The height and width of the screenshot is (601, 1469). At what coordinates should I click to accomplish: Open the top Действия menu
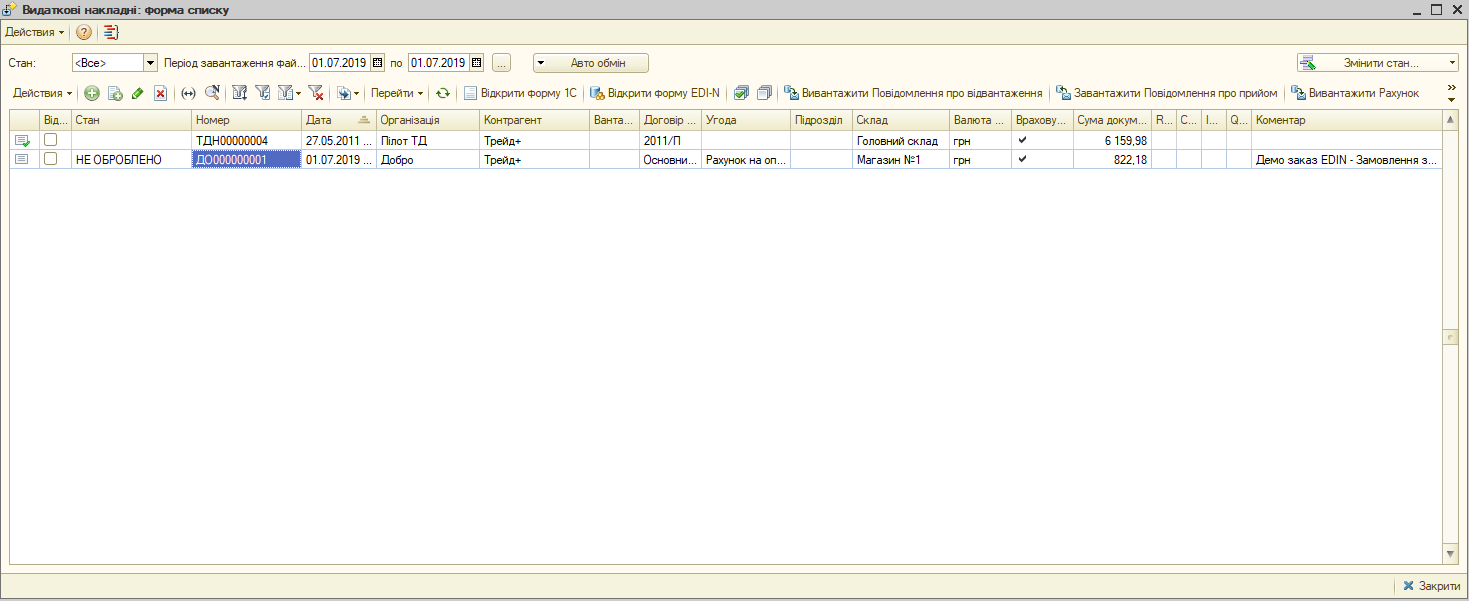[x=34, y=32]
